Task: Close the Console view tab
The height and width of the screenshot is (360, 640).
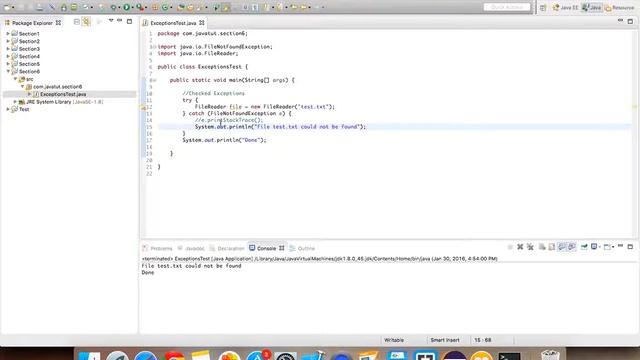Action: (x=282, y=248)
